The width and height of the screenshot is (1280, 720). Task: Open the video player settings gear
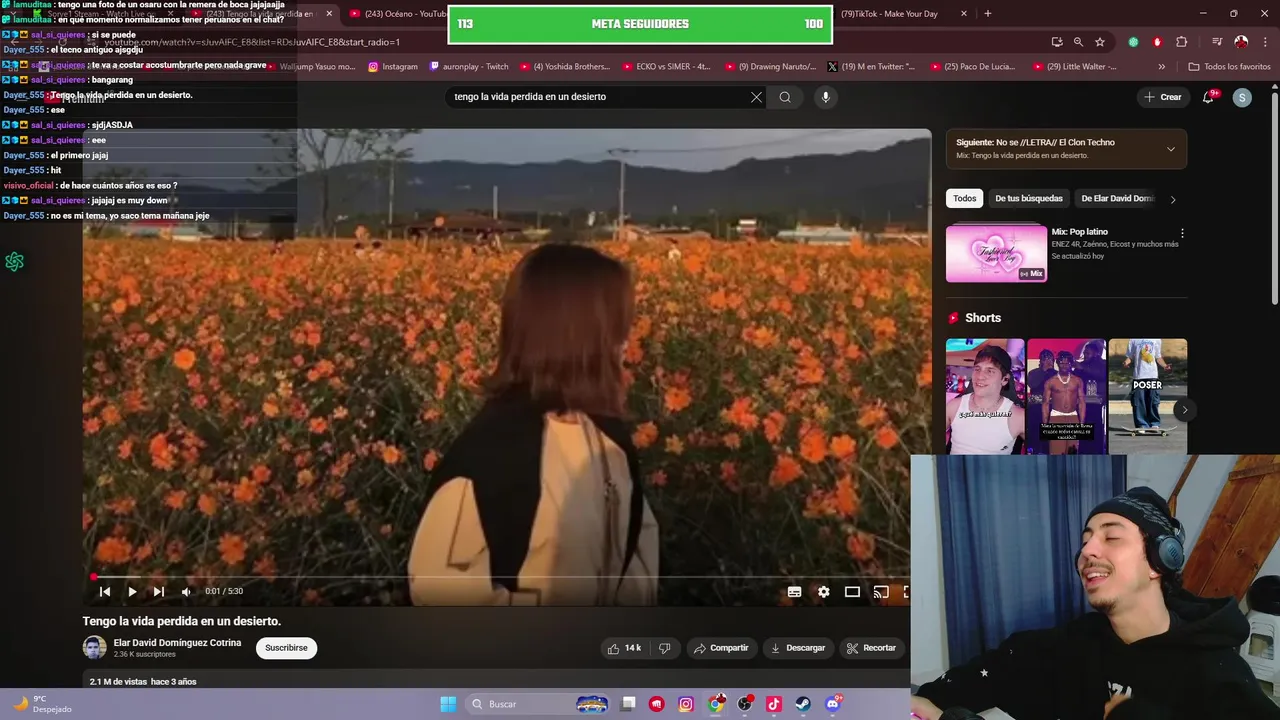[x=823, y=592]
